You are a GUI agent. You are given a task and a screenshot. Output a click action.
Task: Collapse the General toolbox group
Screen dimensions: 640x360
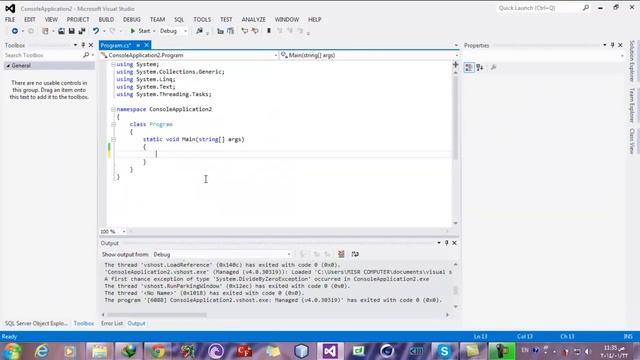pos(8,66)
